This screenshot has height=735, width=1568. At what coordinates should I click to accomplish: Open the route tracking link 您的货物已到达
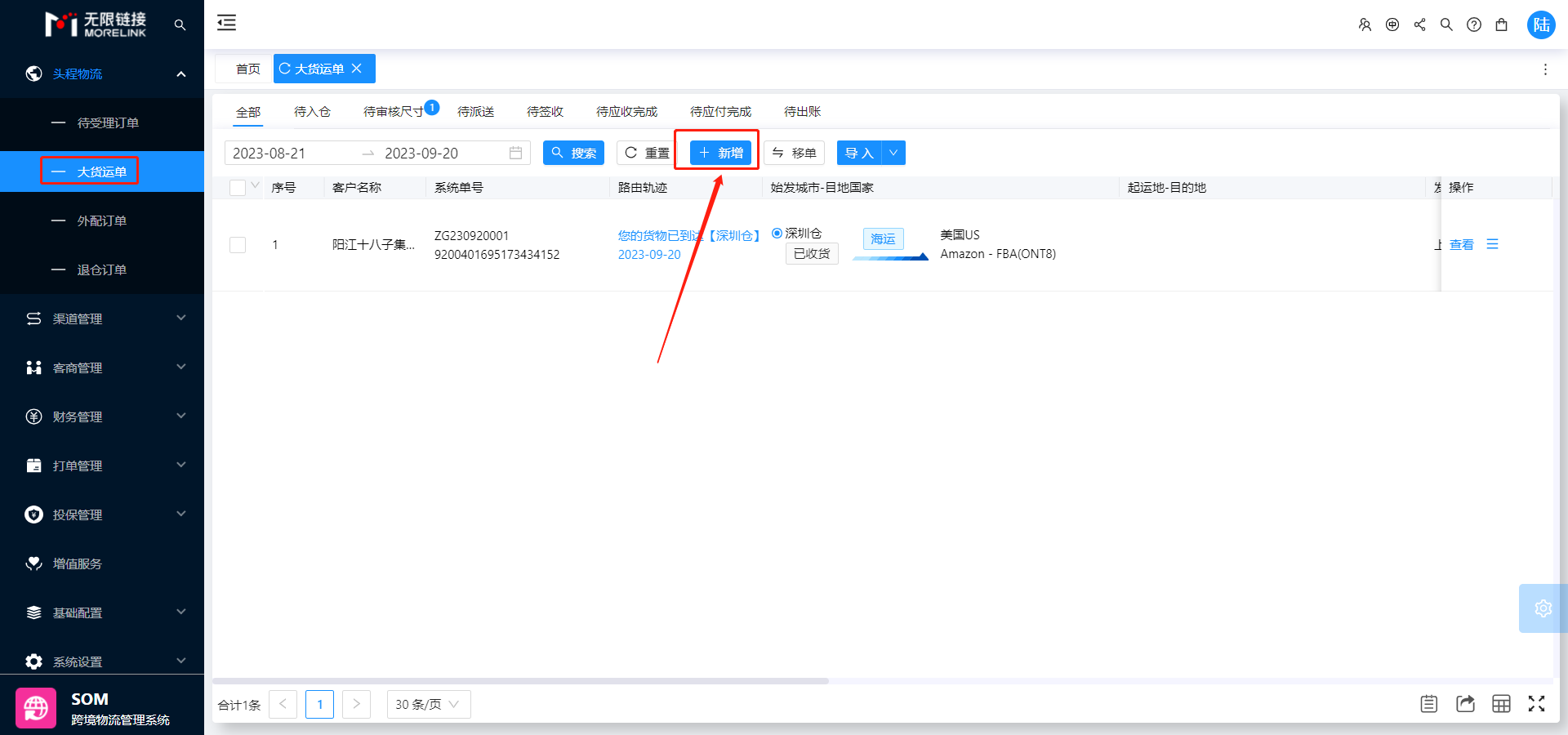[x=689, y=235]
